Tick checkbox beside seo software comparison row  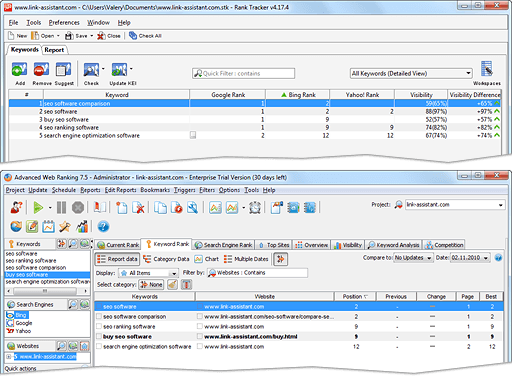[99, 316]
